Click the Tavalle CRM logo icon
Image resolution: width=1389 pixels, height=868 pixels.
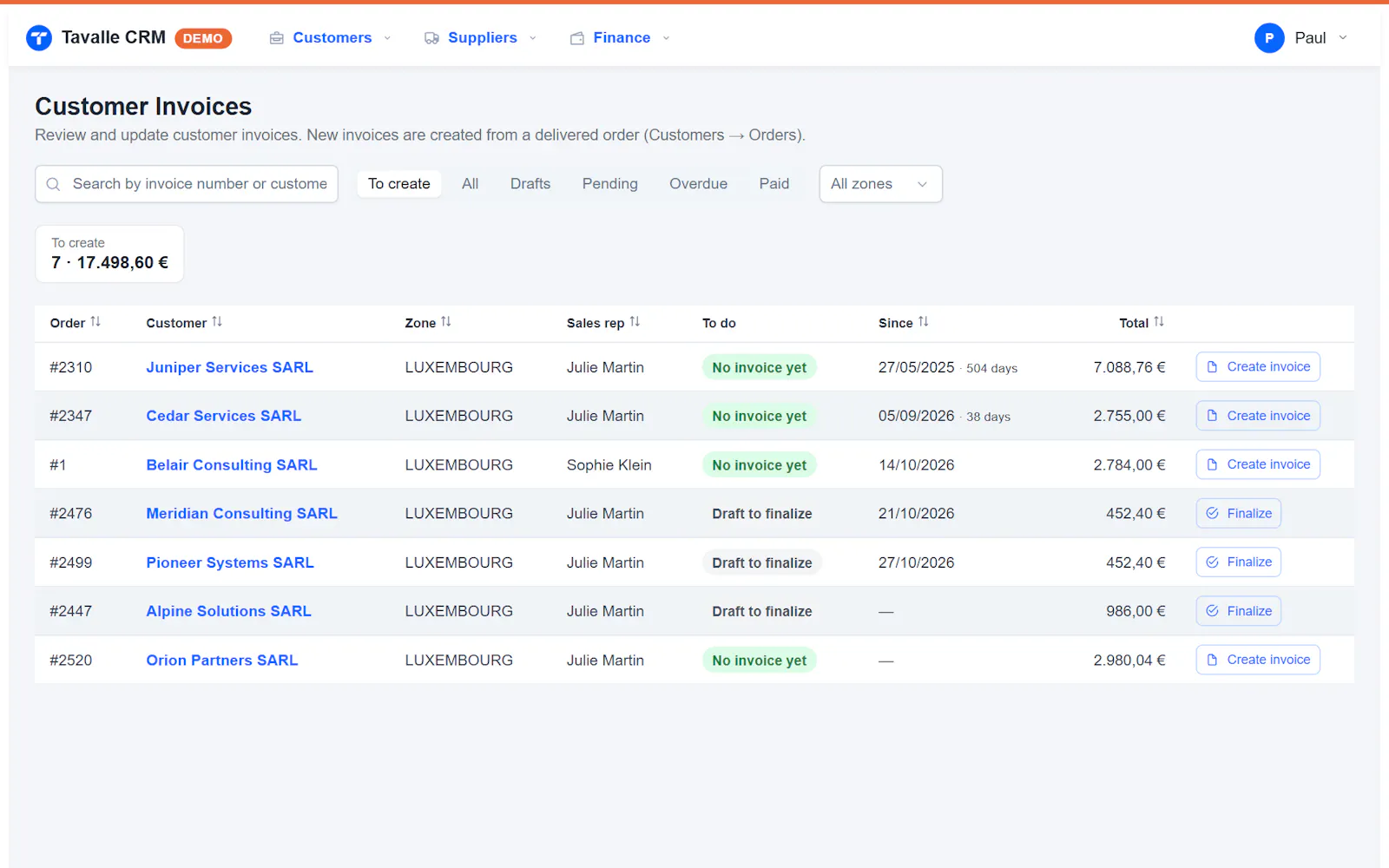point(39,38)
